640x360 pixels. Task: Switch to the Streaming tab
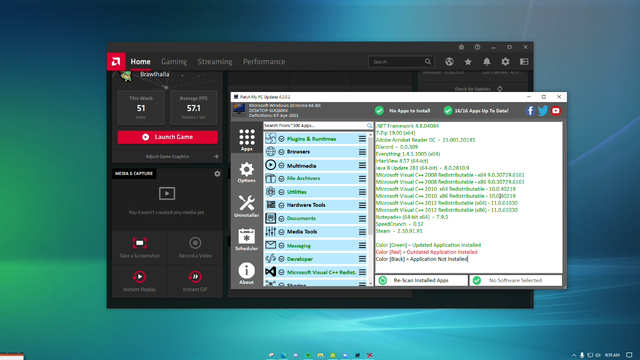coord(215,62)
